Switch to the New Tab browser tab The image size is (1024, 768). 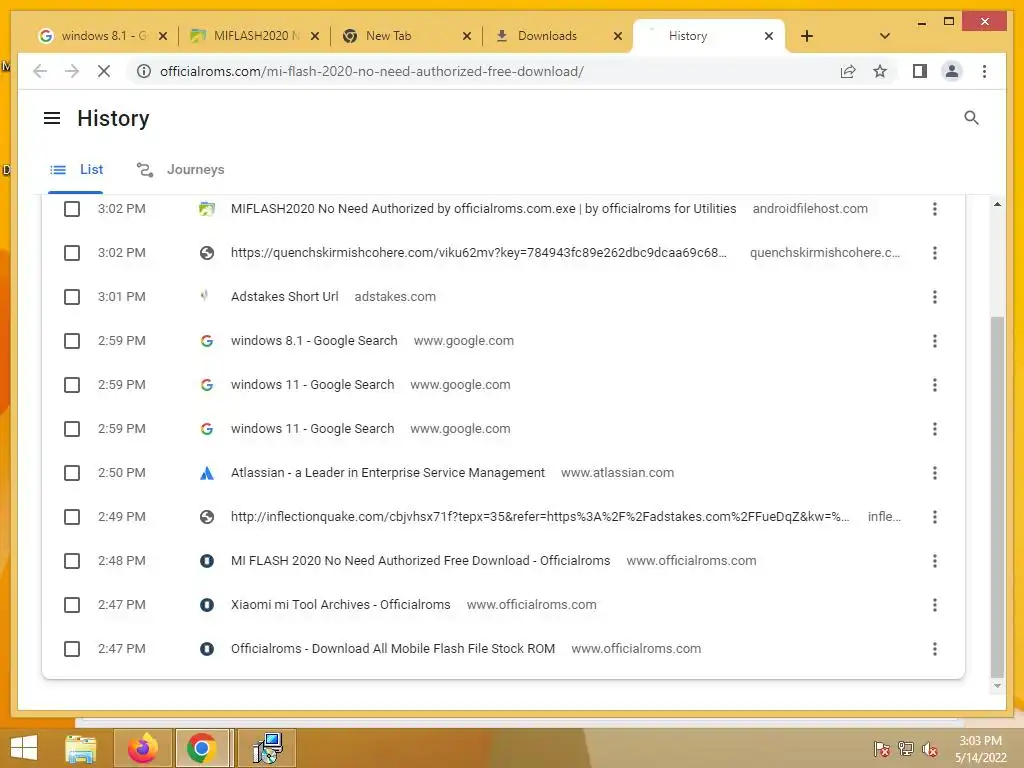406,36
